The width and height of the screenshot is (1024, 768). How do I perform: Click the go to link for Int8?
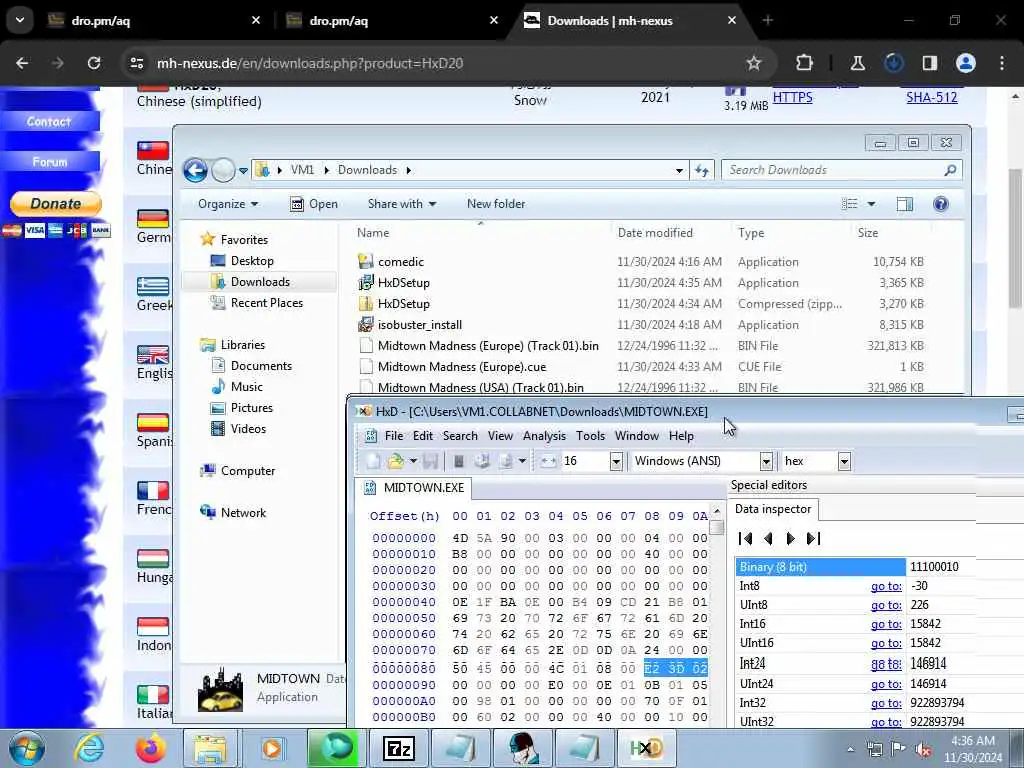(x=886, y=586)
